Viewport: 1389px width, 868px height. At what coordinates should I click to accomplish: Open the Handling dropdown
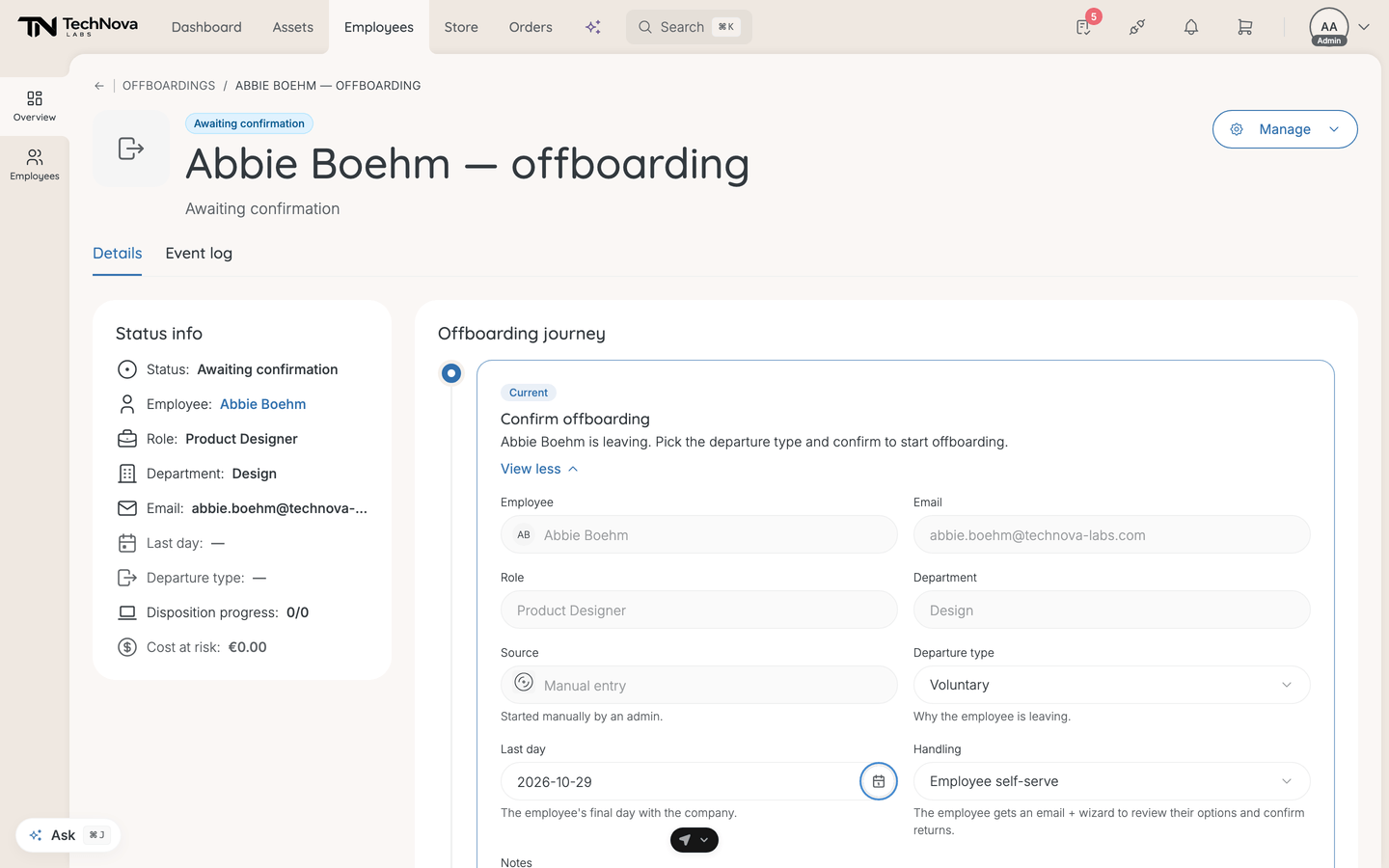[x=1111, y=781]
